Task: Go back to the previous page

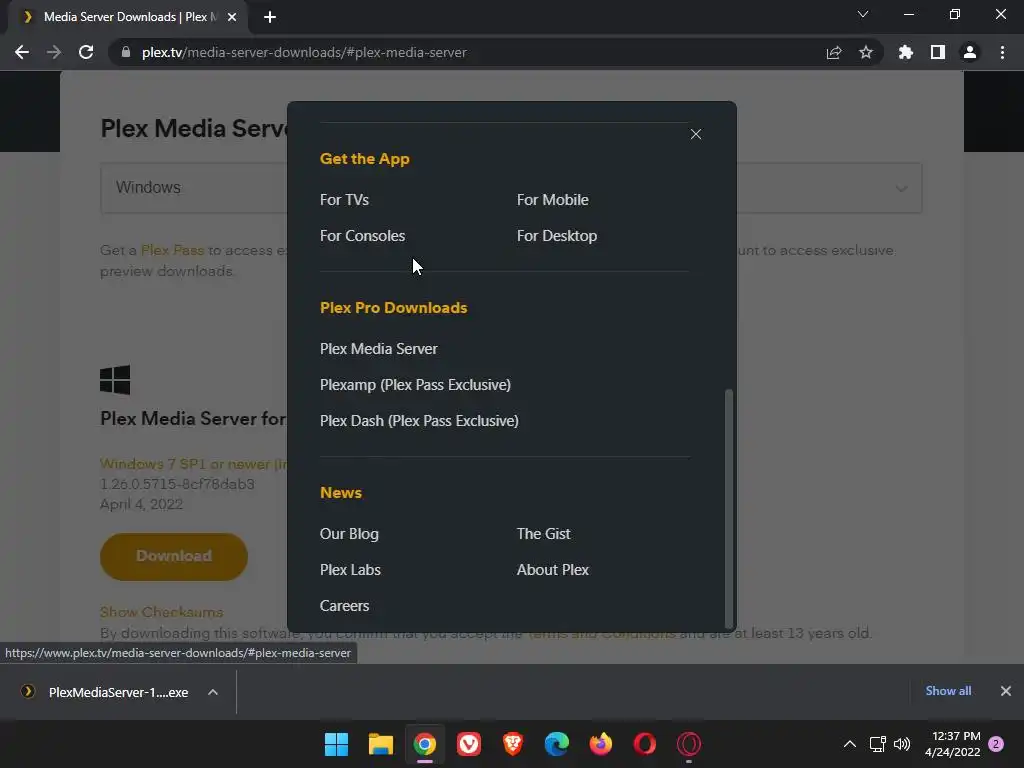Action: coord(22,52)
